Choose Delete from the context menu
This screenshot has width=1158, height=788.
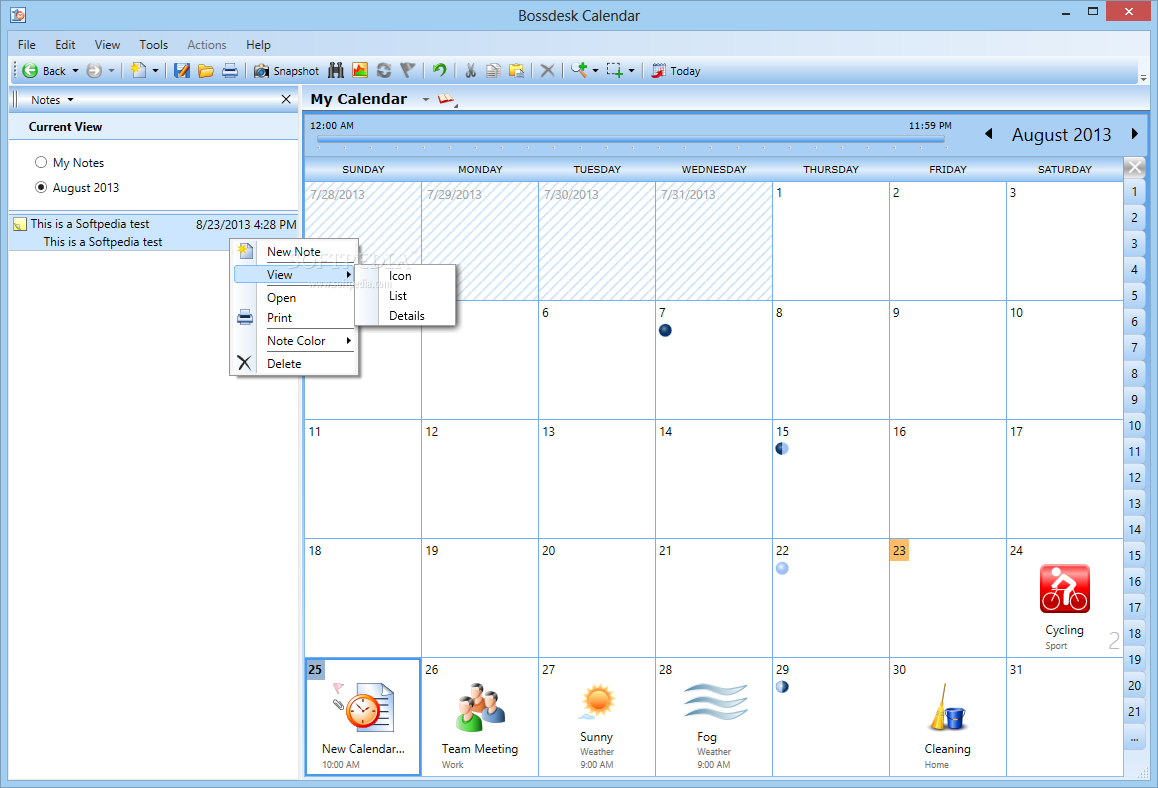tap(294, 363)
